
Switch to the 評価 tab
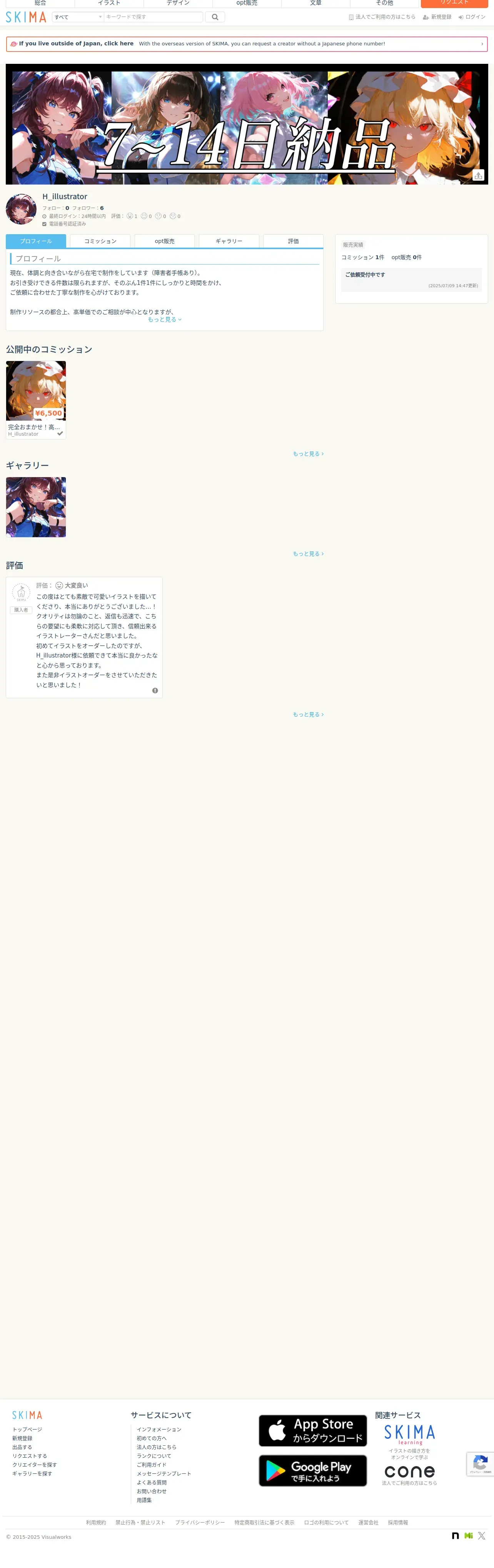point(294,241)
